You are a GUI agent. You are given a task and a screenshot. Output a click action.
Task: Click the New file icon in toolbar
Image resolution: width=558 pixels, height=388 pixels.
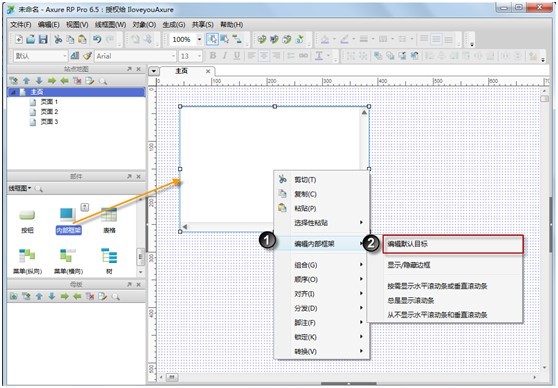19,39
